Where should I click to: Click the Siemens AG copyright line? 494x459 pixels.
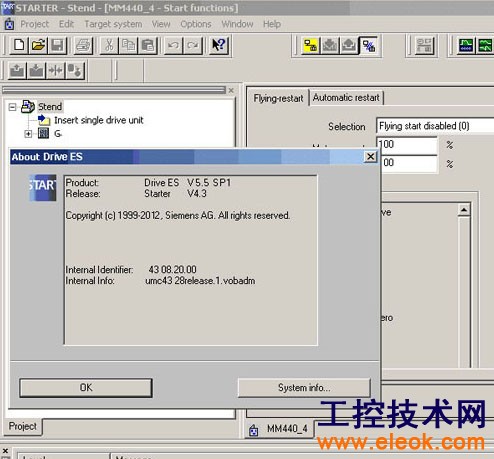pyautogui.click(x=178, y=216)
